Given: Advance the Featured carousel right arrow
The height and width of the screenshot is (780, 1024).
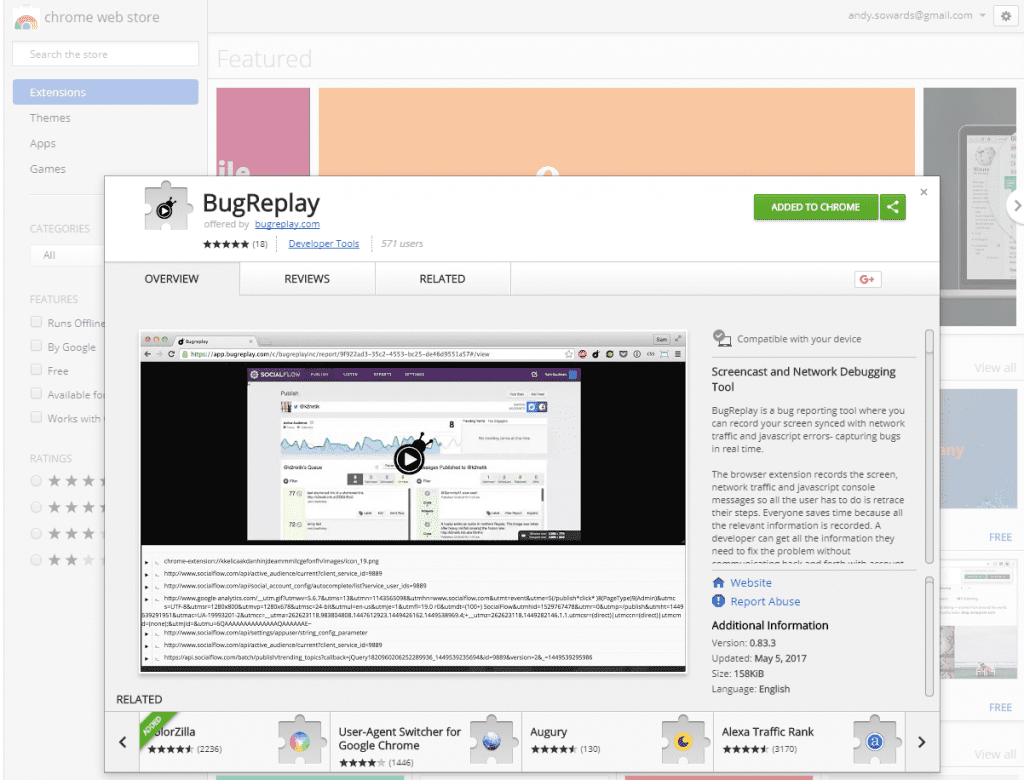Looking at the screenshot, I should pyautogui.click(x=1015, y=205).
